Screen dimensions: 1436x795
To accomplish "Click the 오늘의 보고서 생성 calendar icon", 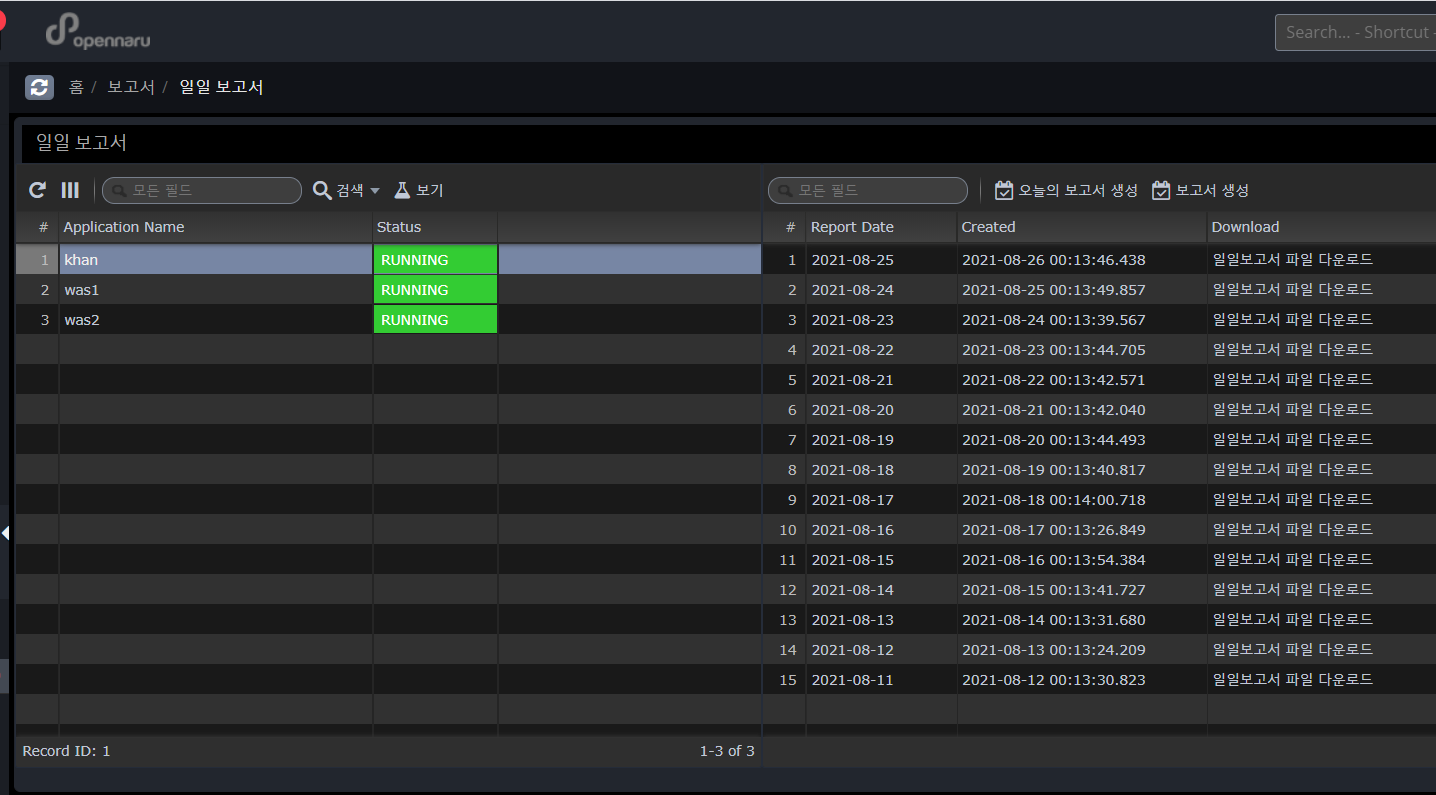I will 1004,190.
